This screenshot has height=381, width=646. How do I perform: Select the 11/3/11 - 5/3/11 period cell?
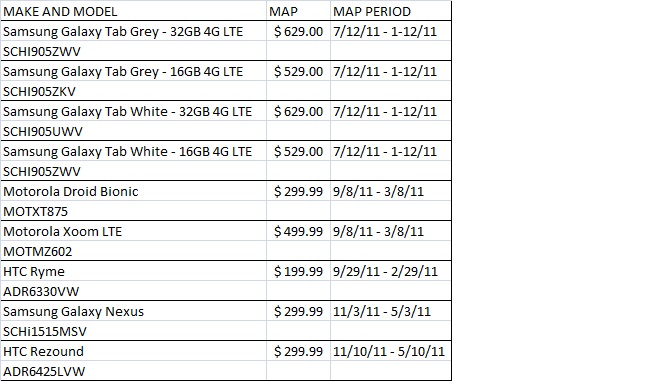point(391,311)
